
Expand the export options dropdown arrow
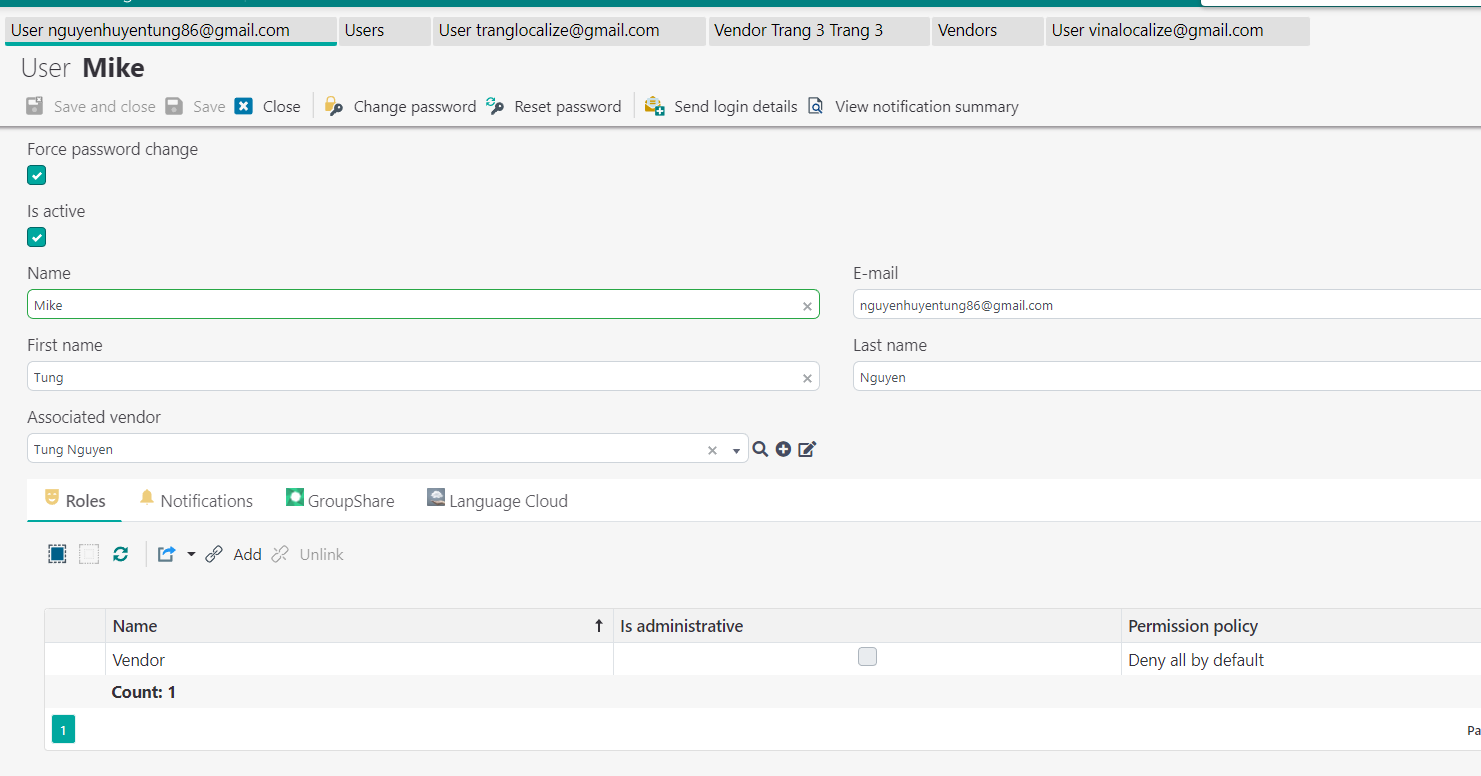point(191,554)
